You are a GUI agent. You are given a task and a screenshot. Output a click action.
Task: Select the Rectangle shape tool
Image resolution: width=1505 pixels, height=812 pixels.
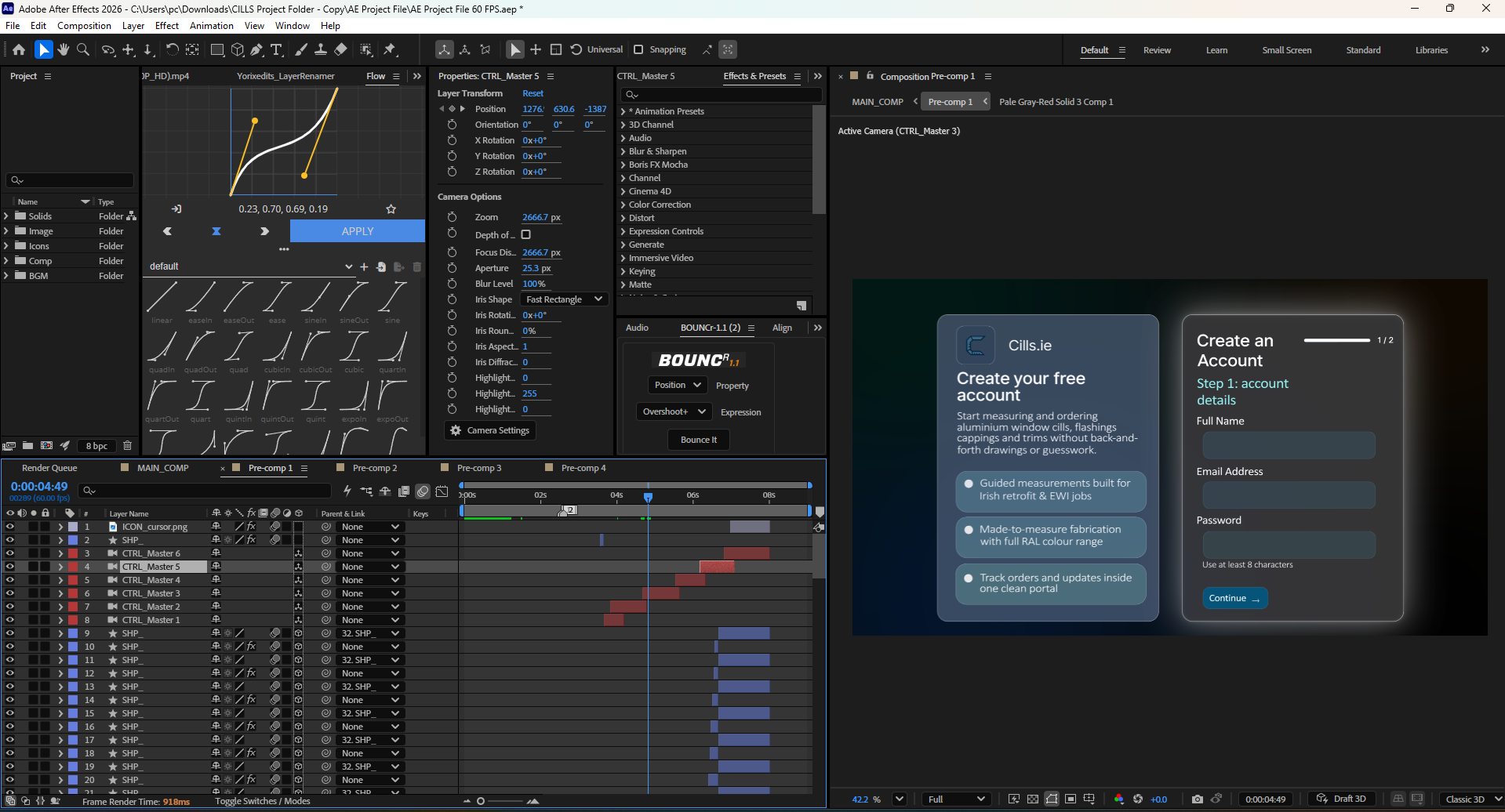point(217,49)
